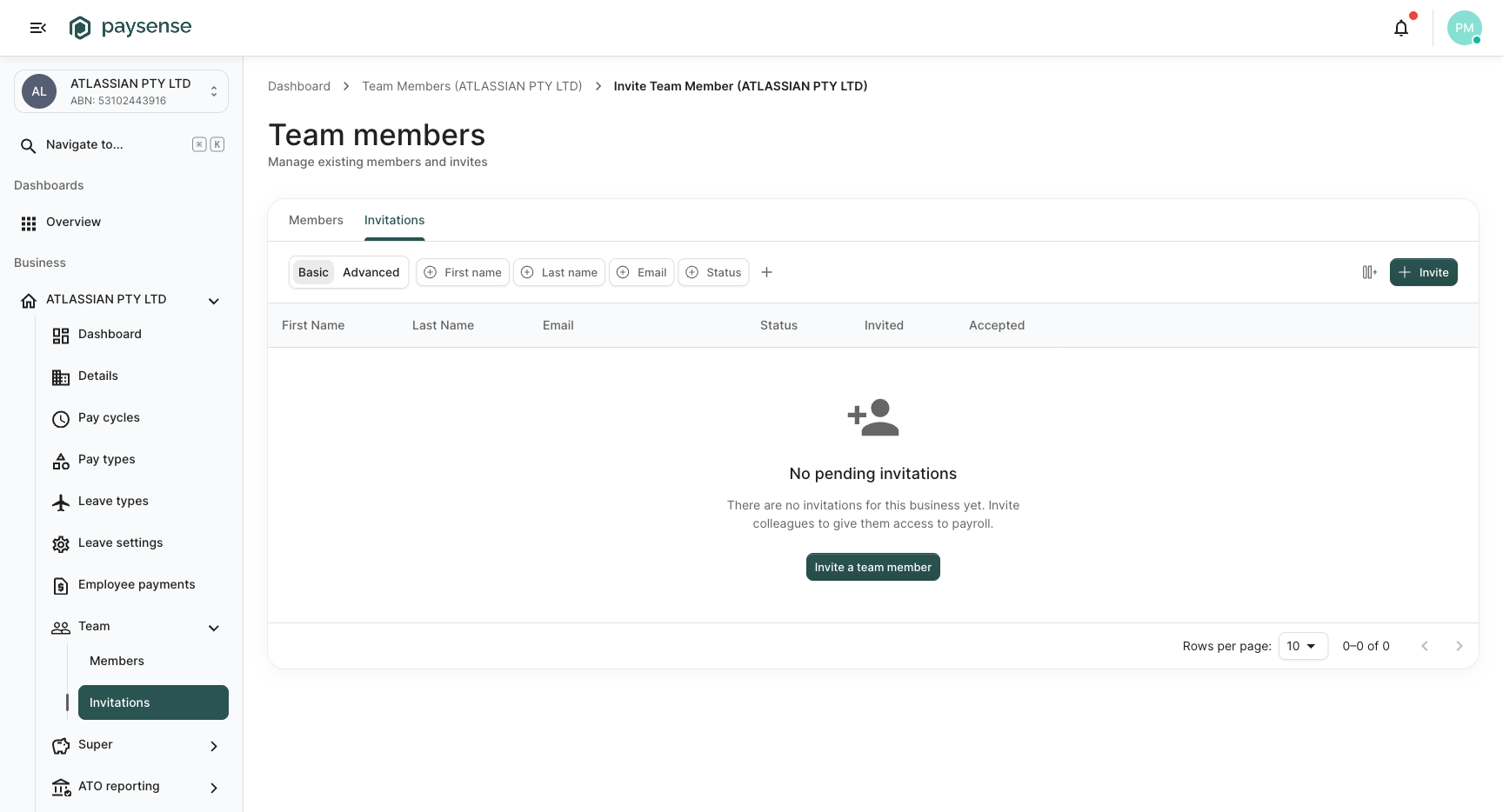Click the ATO reporting bank icon
The height and width of the screenshot is (812, 1503).
61,787
